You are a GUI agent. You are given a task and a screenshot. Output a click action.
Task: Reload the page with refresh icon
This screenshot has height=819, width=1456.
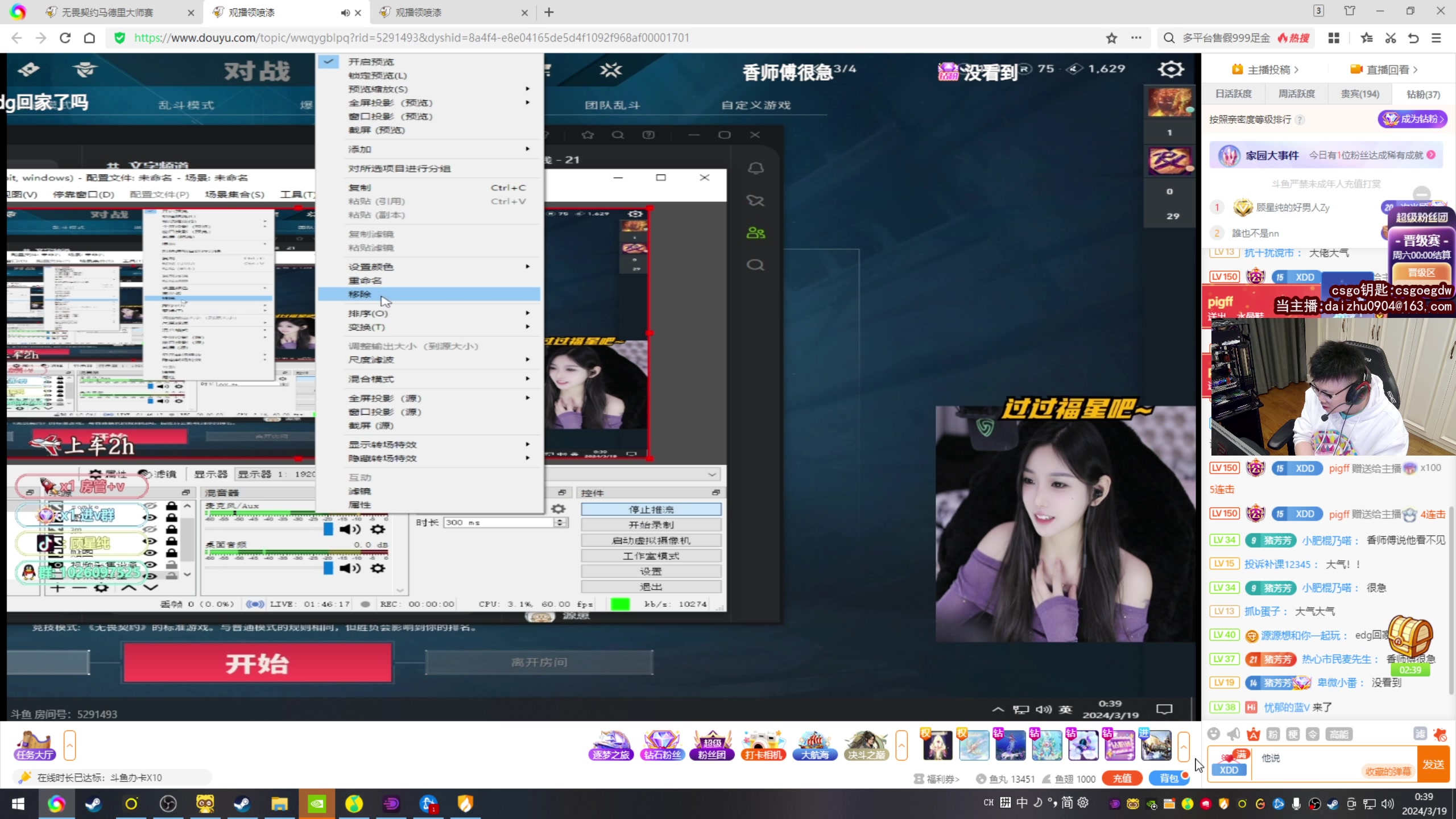pos(65,38)
